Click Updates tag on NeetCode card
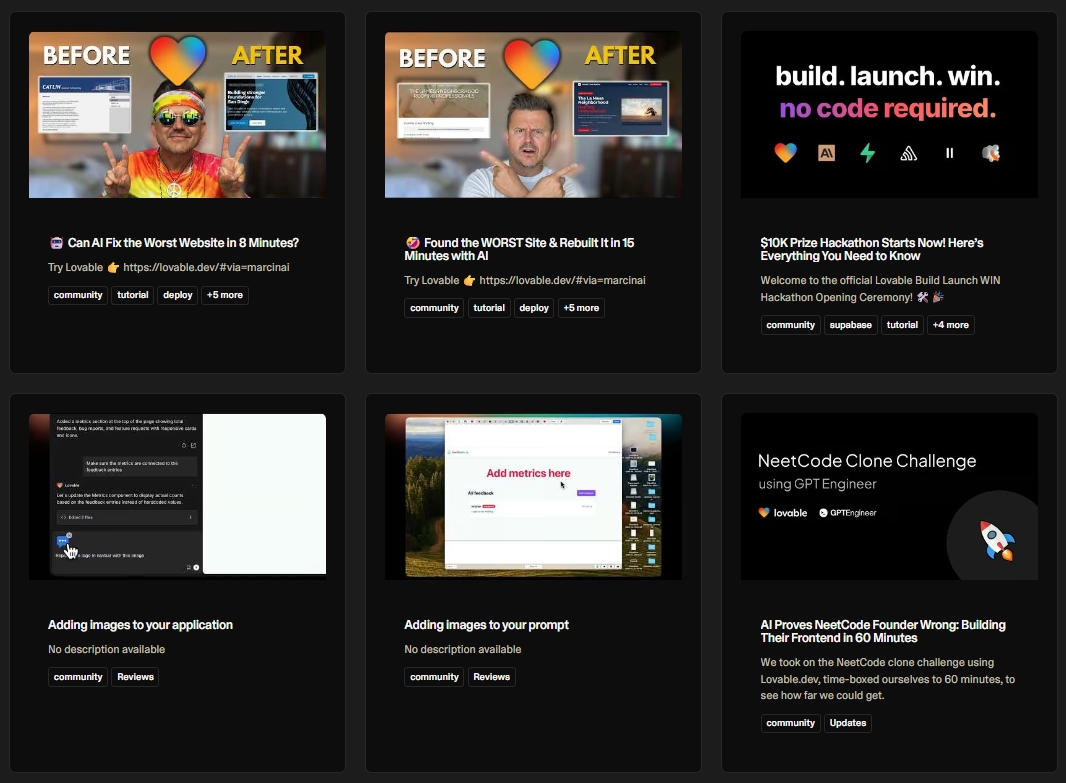The width and height of the screenshot is (1066, 783). click(848, 723)
